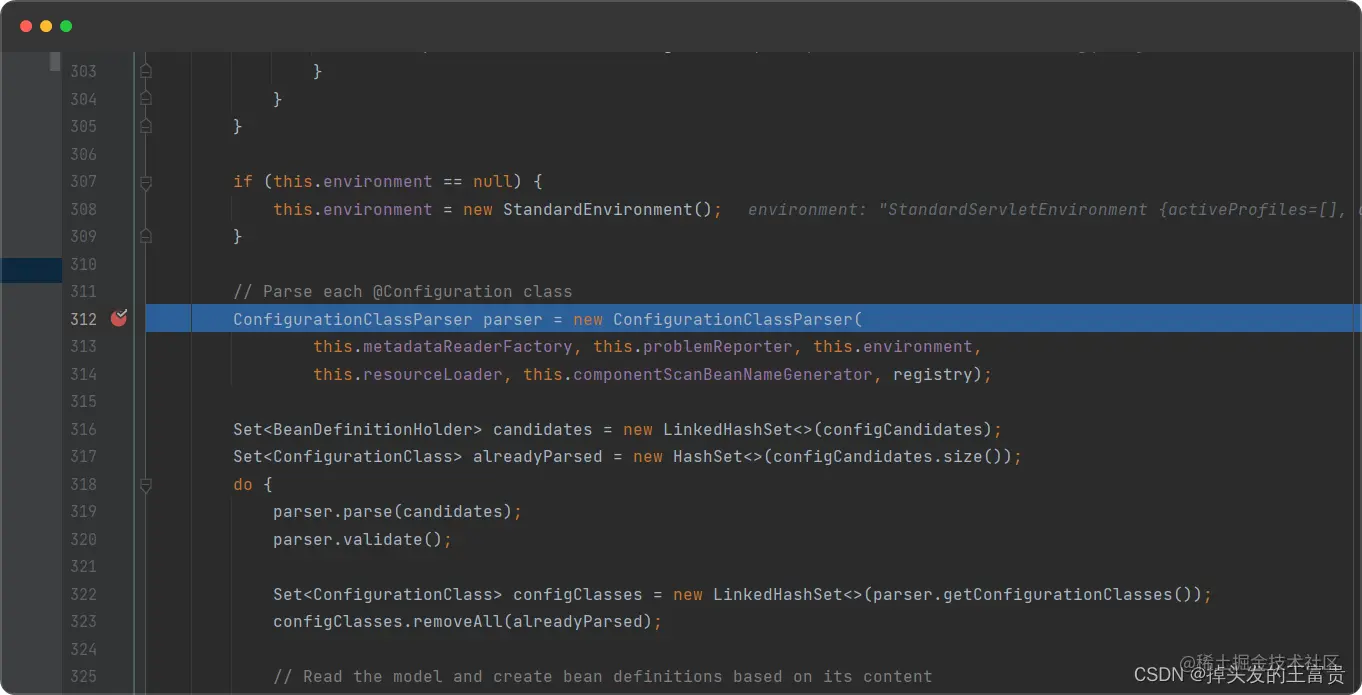Image resolution: width=1362 pixels, height=695 pixels.
Task: Click line number 325 in the gutter
Action: (x=83, y=676)
